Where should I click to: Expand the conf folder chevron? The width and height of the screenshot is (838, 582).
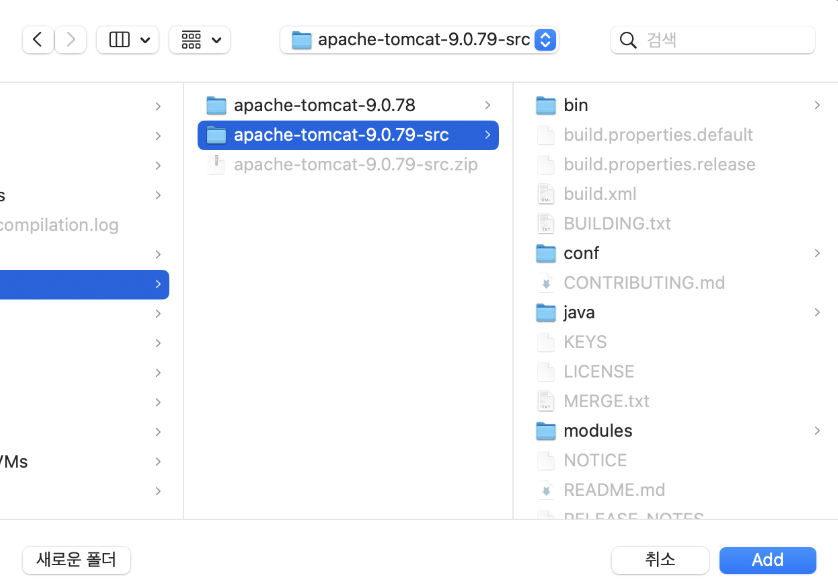click(817, 253)
